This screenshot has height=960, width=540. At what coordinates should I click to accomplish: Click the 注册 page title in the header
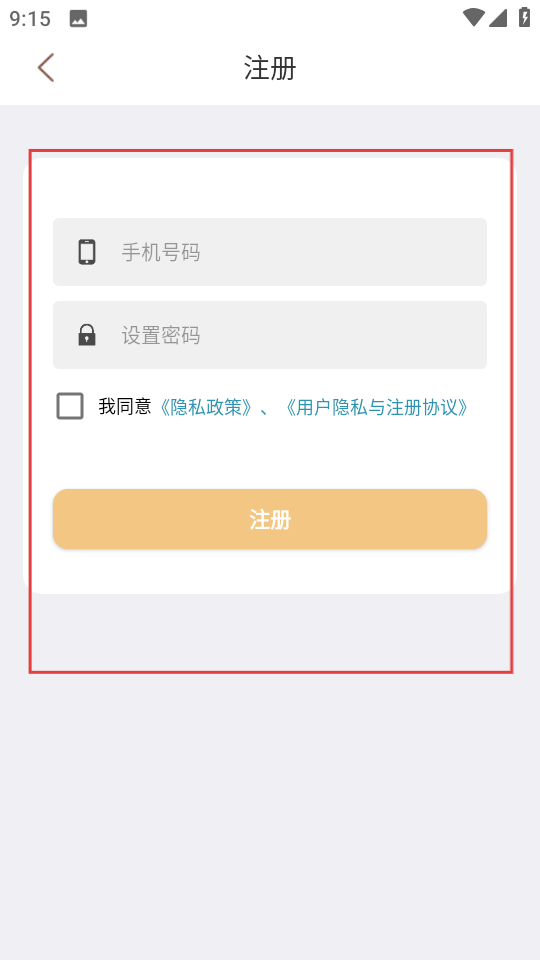click(x=270, y=68)
